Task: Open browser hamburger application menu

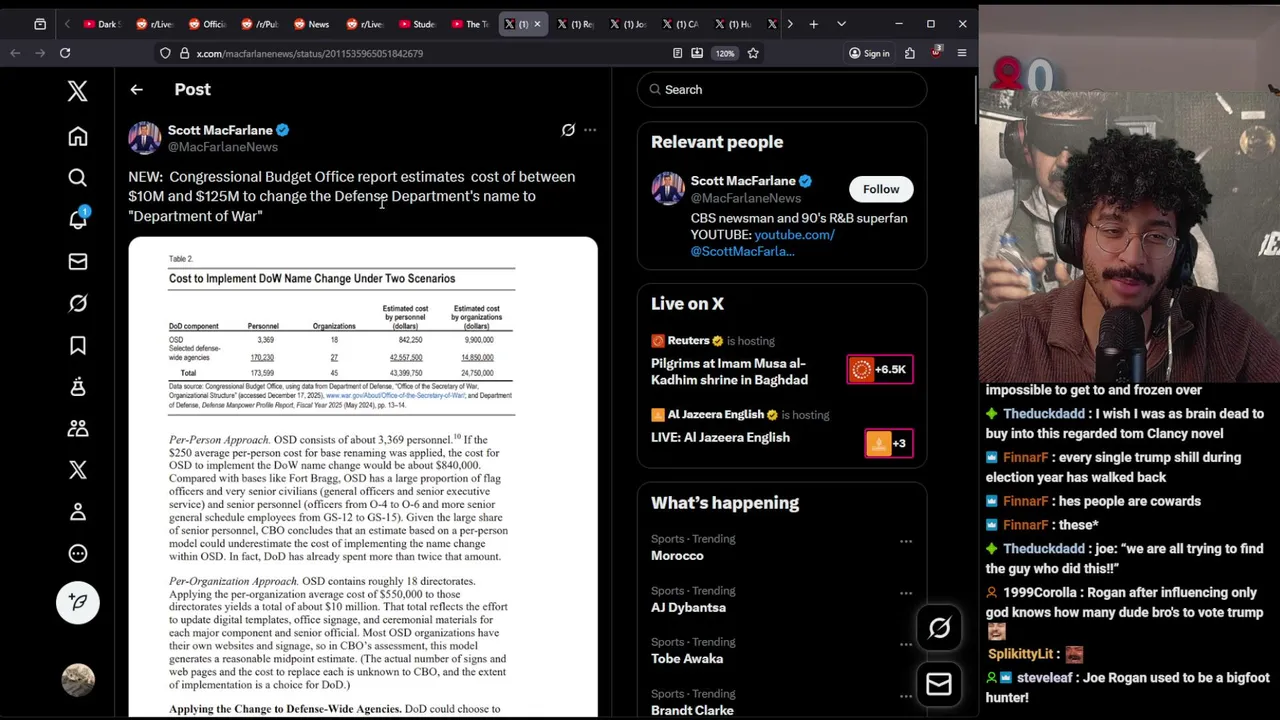Action: click(962, 53)
